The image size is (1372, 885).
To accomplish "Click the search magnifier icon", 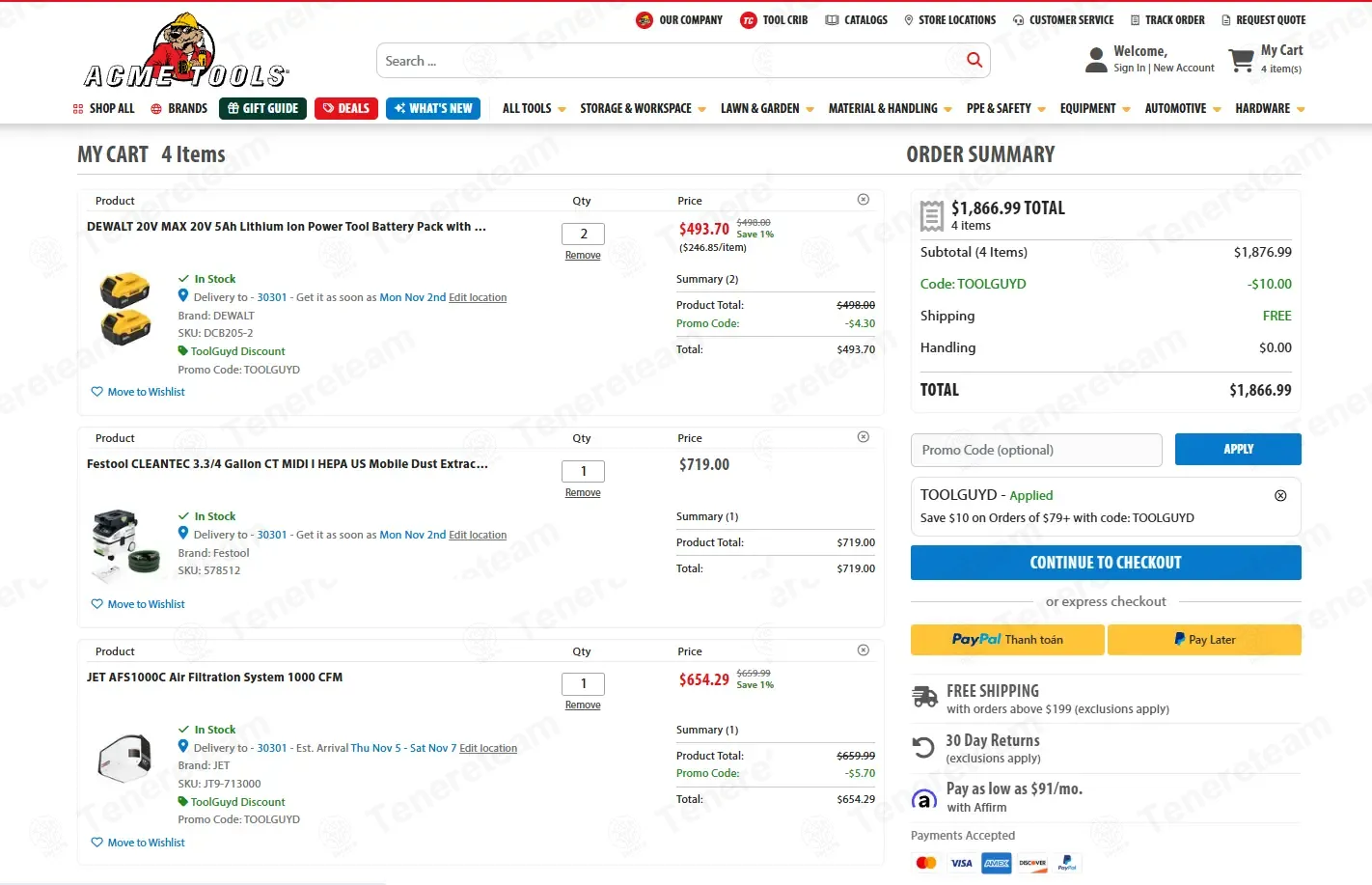I will point(974,60).
